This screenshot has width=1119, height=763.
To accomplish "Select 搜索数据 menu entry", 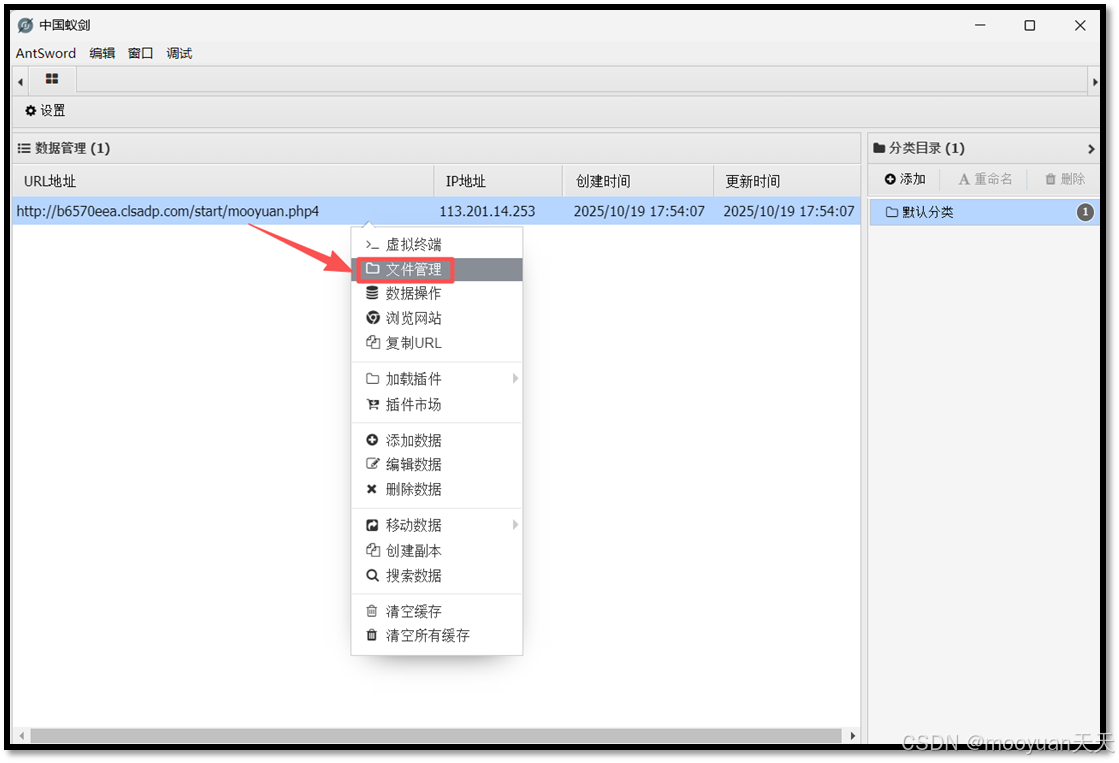I will [437, 575].
